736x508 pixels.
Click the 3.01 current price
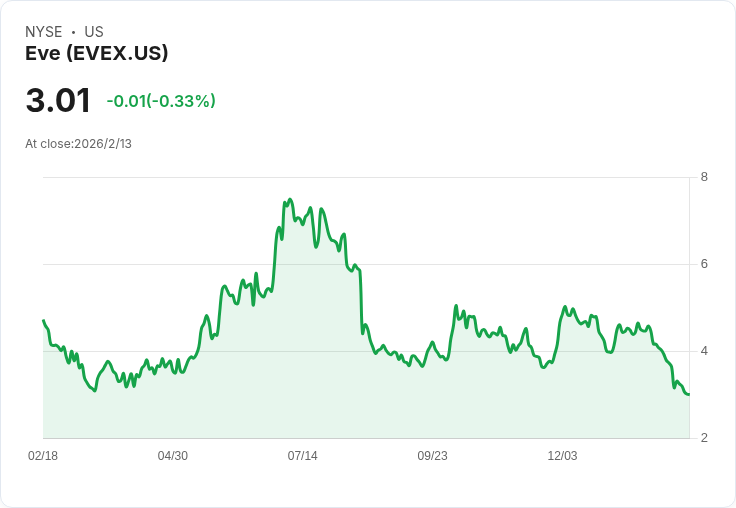[58, 101]
